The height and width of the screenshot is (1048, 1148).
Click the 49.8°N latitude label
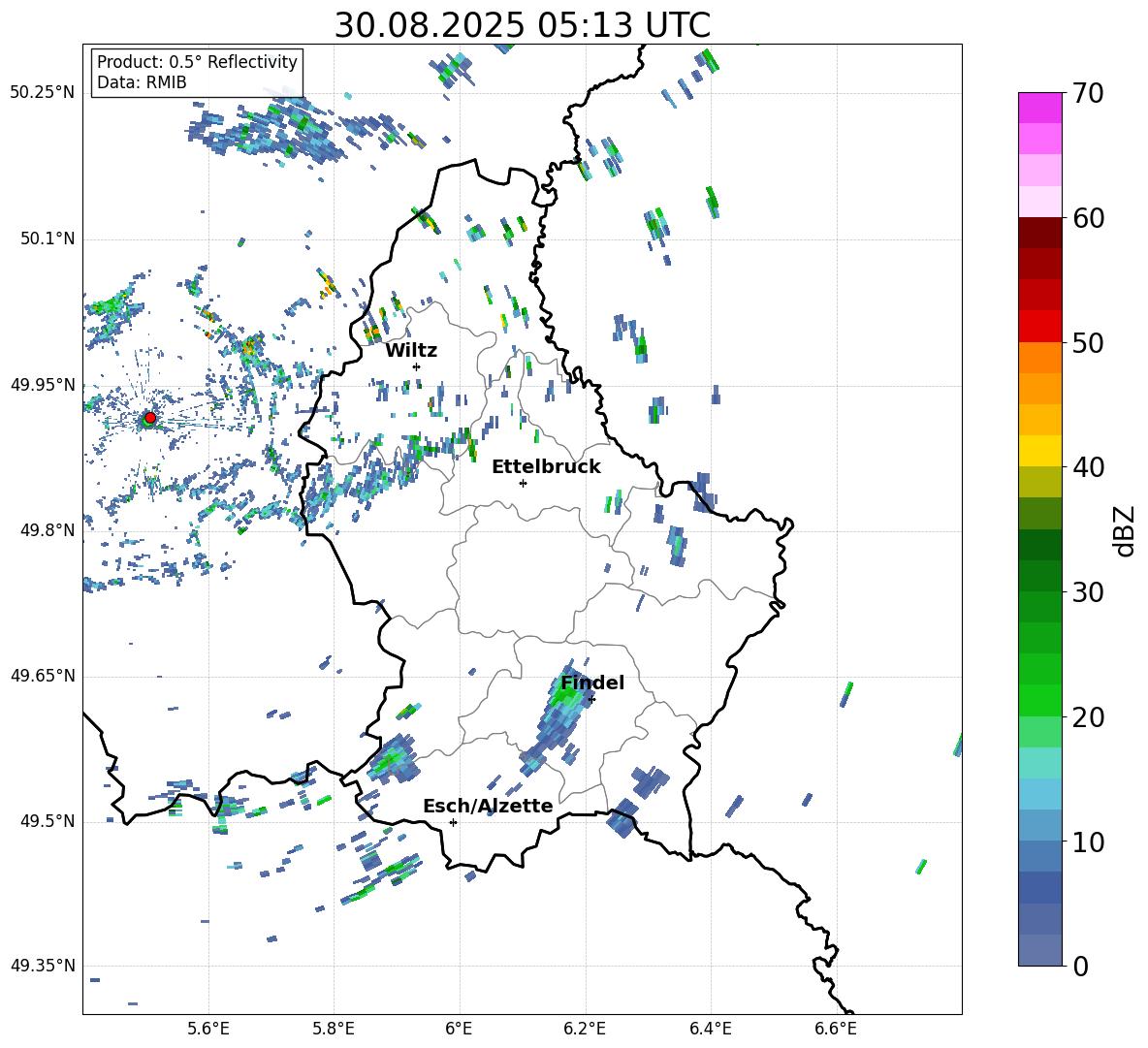click(48, 530)
